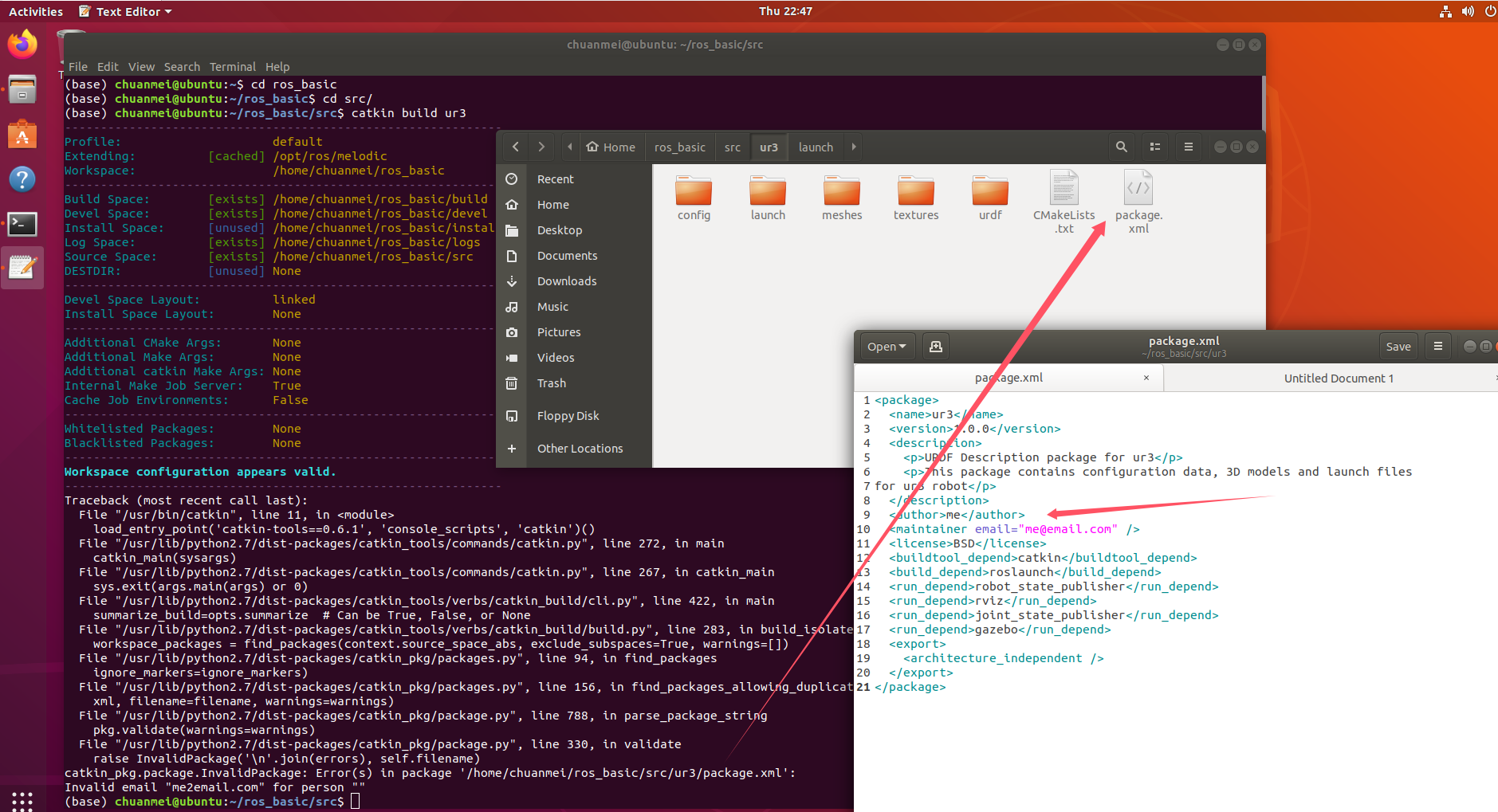Open the sound menu in top bar
The width and height of the screenshot is (1498, 812).
[x=1468, y=10]
